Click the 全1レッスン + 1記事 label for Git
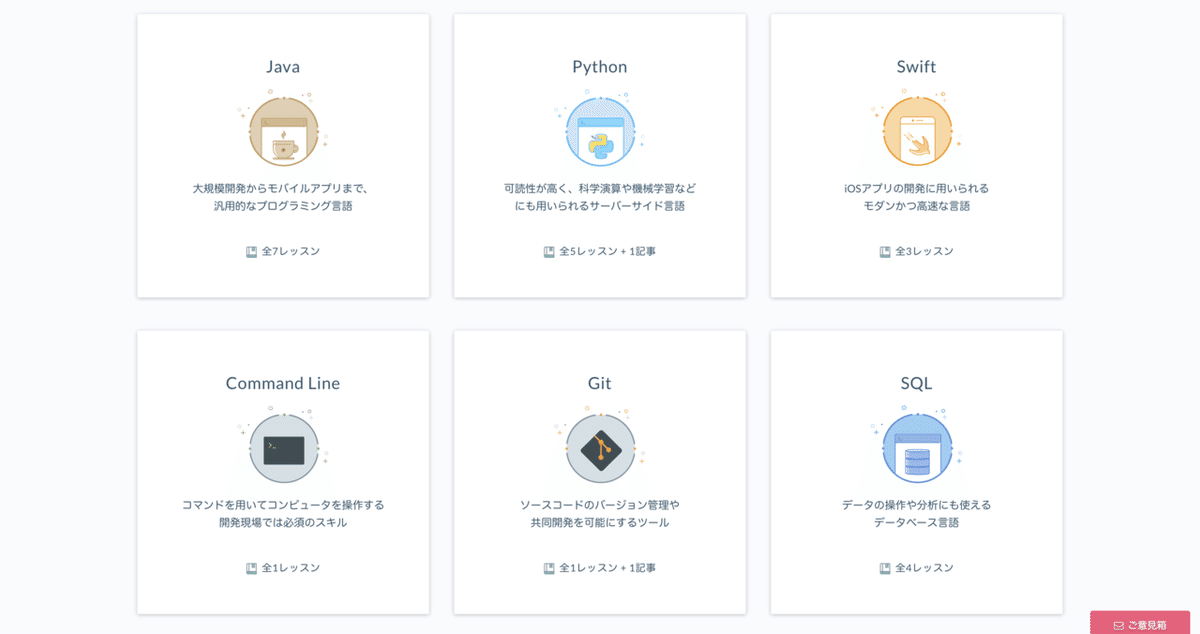Image resolution: width=1200 pixels, height=634 pixels. pos(607,568)
